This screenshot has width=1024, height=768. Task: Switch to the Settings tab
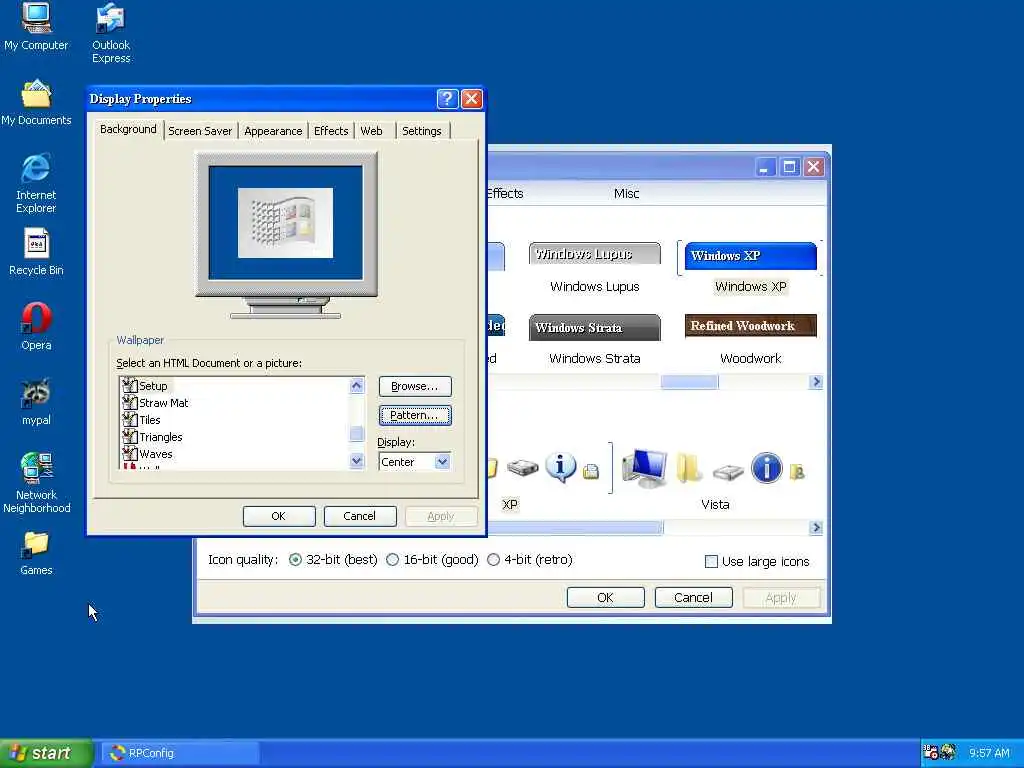click(x=422, y=131)
